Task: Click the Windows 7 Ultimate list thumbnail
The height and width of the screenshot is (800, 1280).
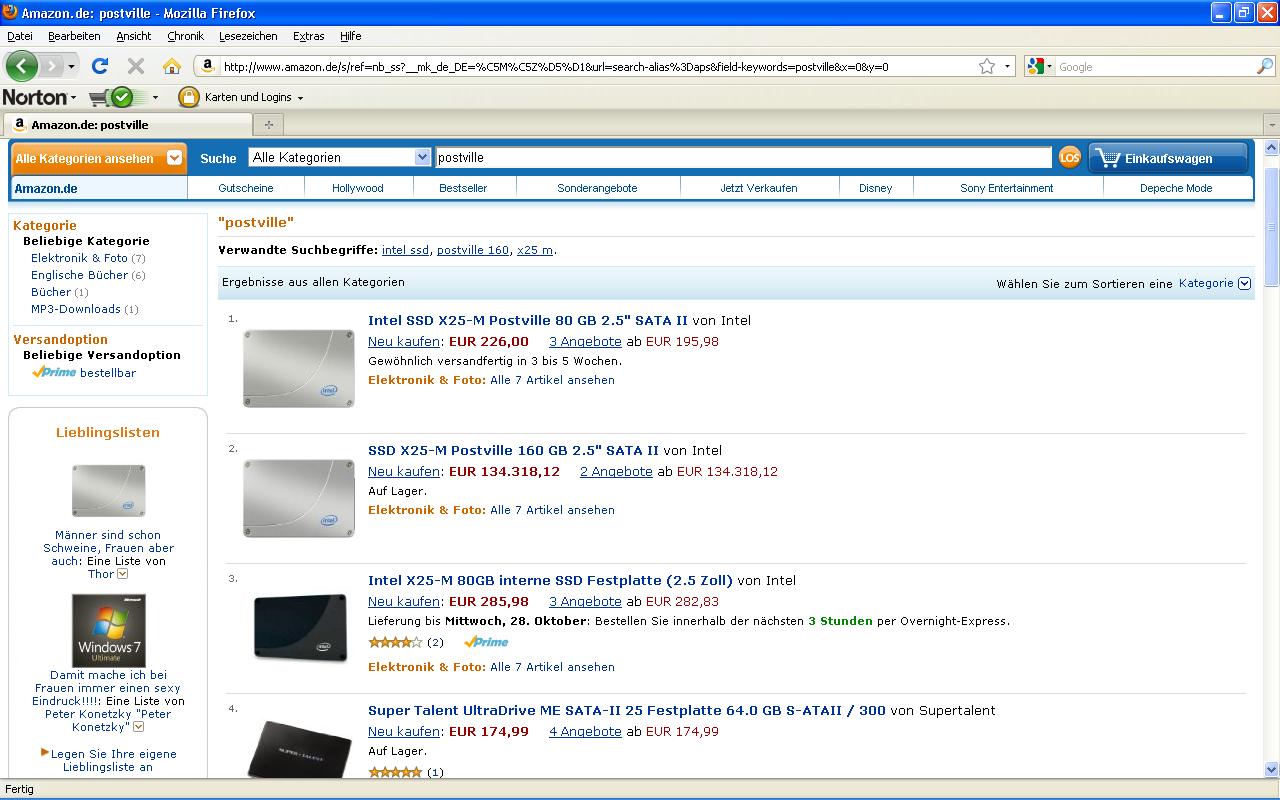Action: coord(108,630)
